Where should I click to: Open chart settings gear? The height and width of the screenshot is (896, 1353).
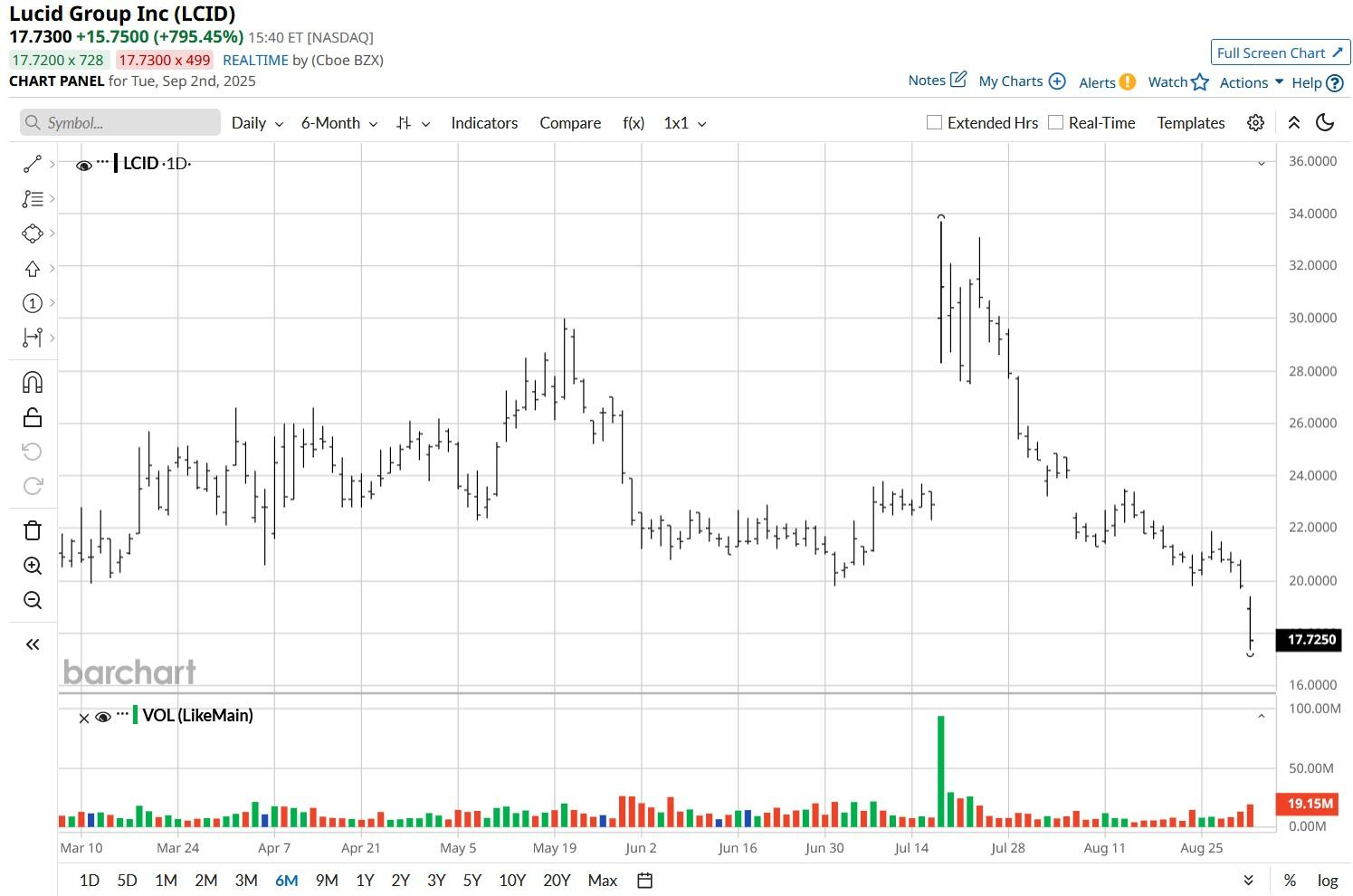[1255, 123]
